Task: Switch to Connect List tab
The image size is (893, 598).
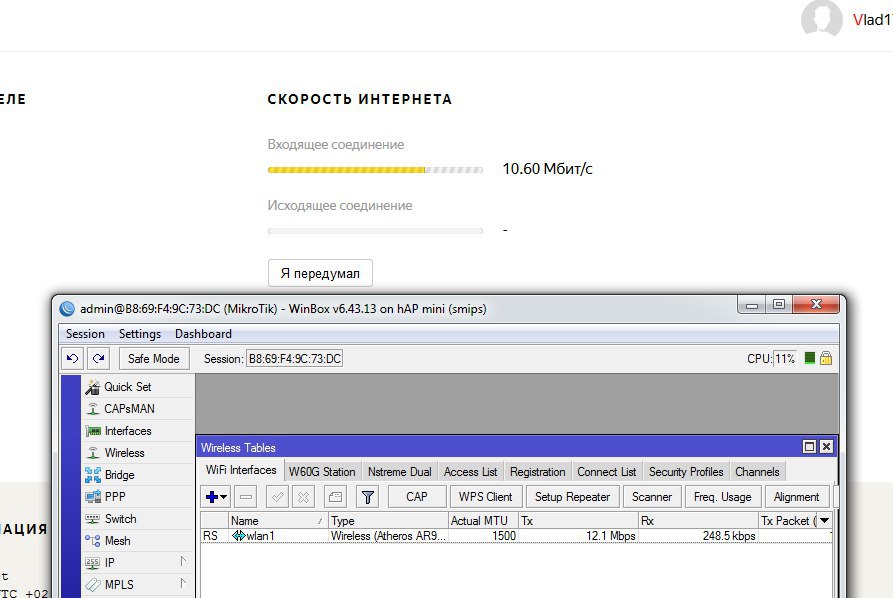Action: tap(607, 472)
